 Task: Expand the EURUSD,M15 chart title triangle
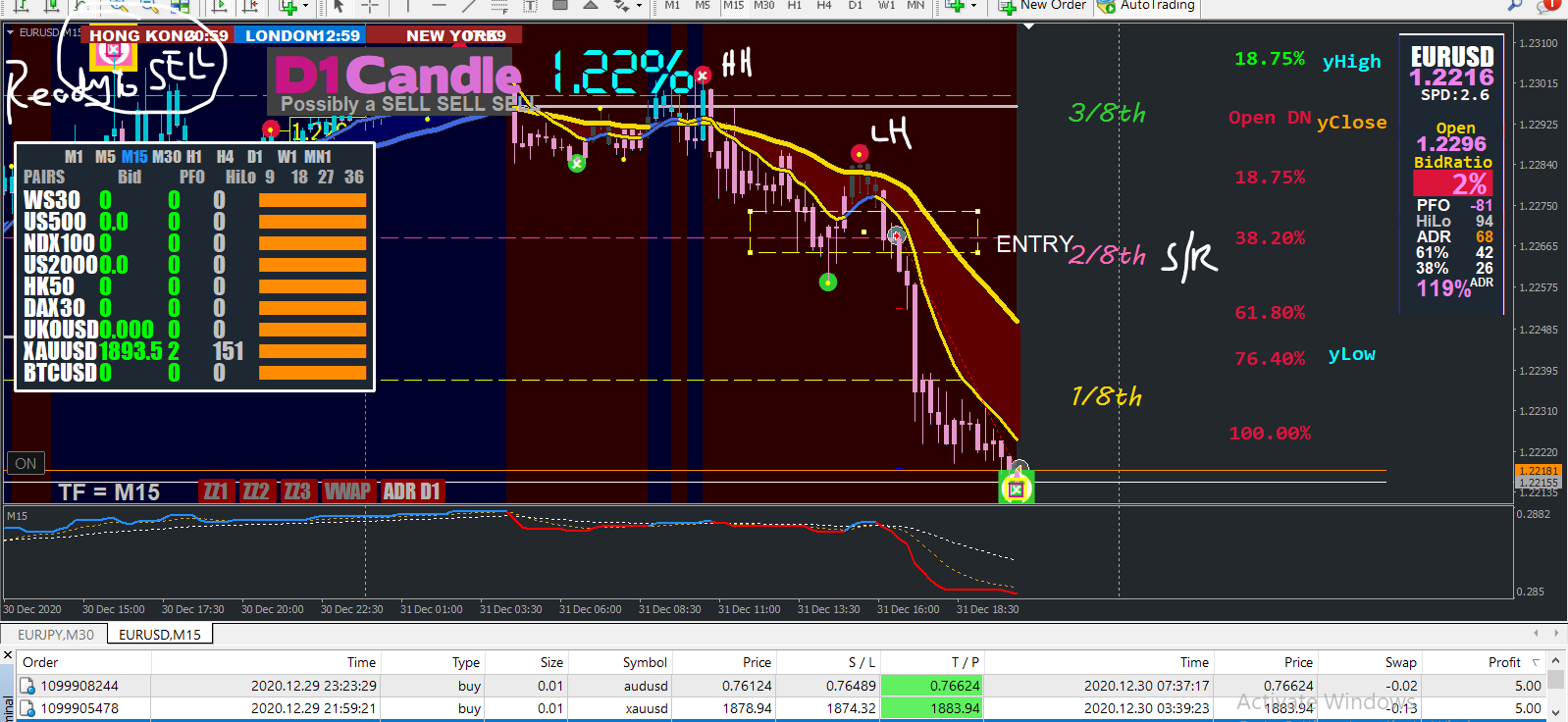11,32
